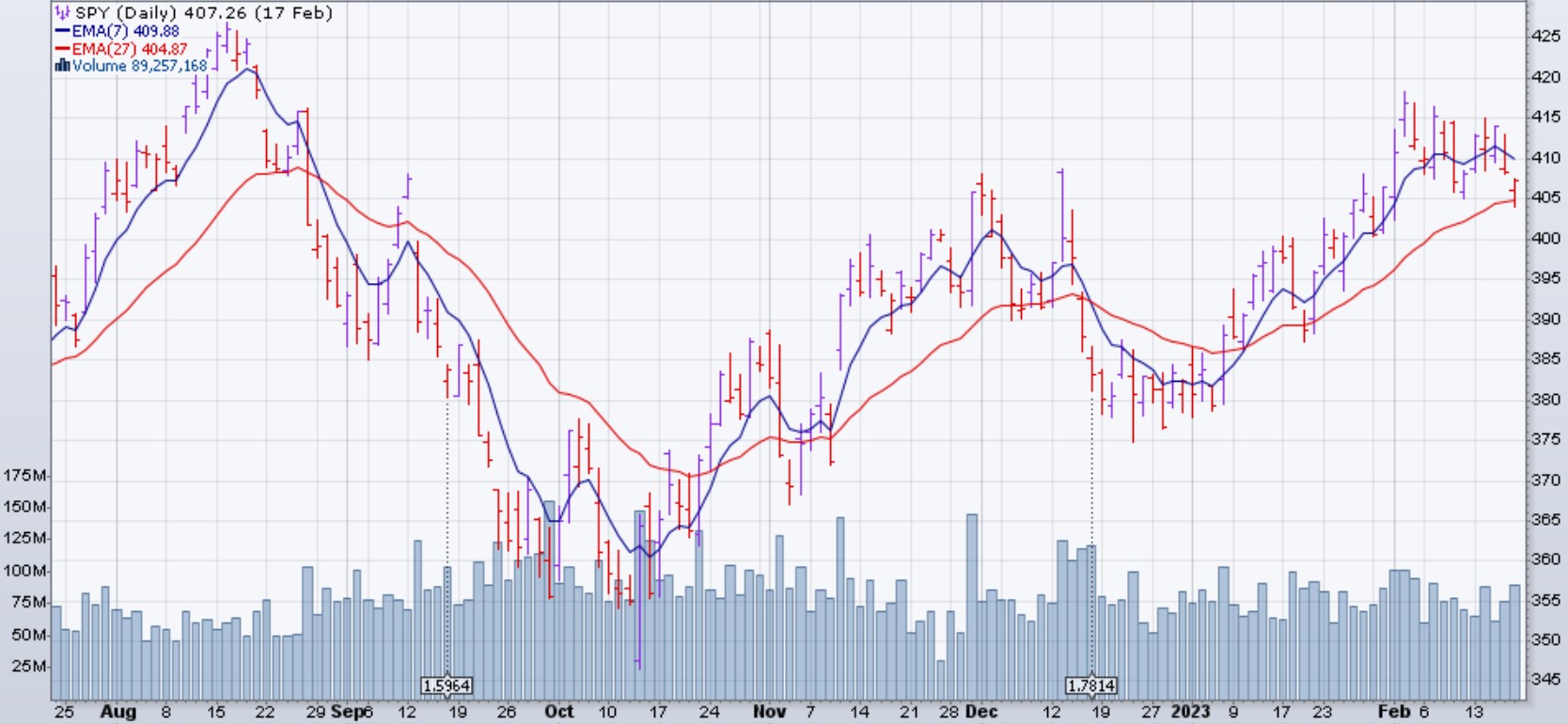Click the Aug label on date axis
The width and height of the screenshot is (1568, 724).
[118, 712]
